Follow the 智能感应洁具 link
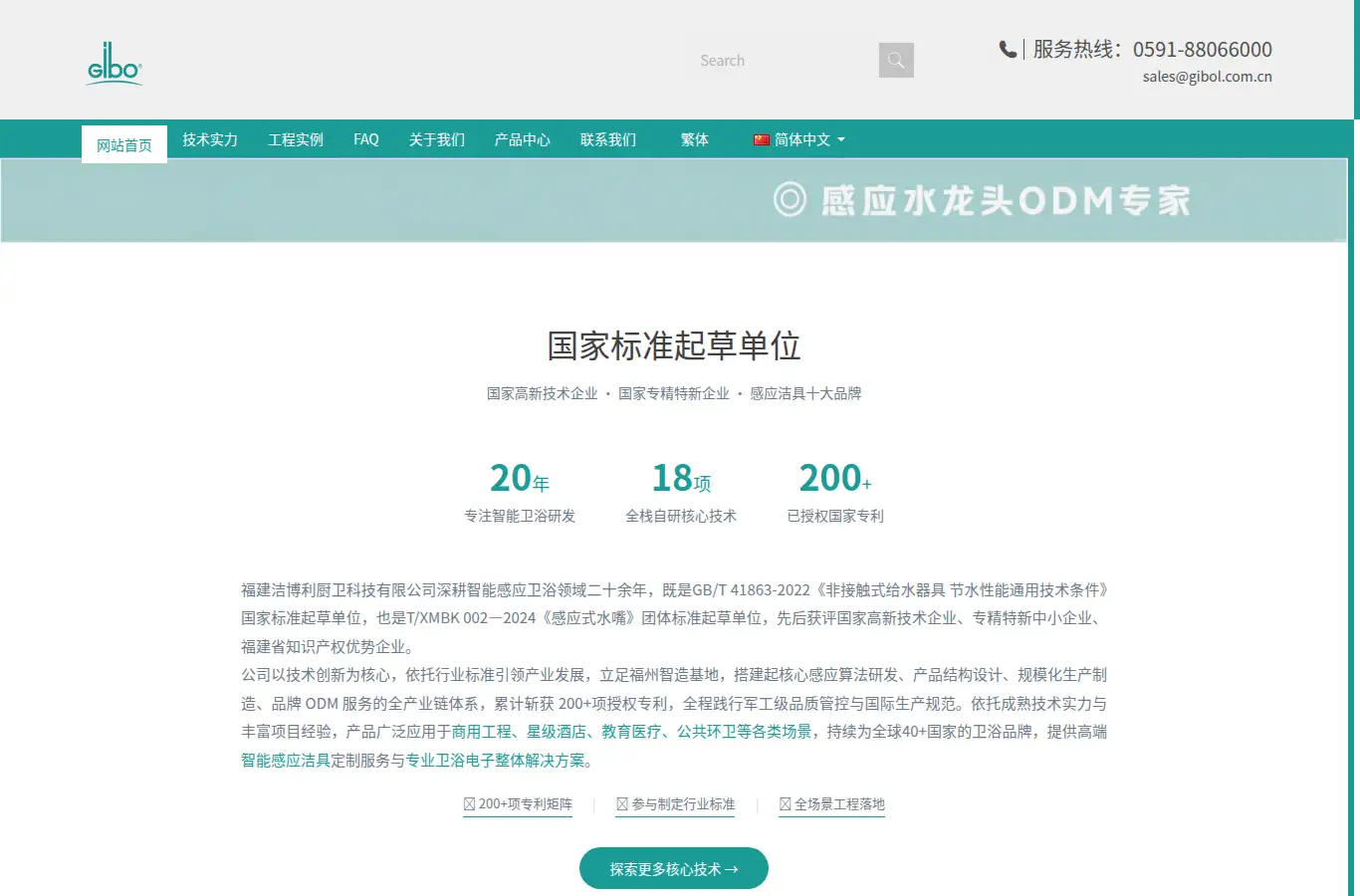 coord(286,761)
